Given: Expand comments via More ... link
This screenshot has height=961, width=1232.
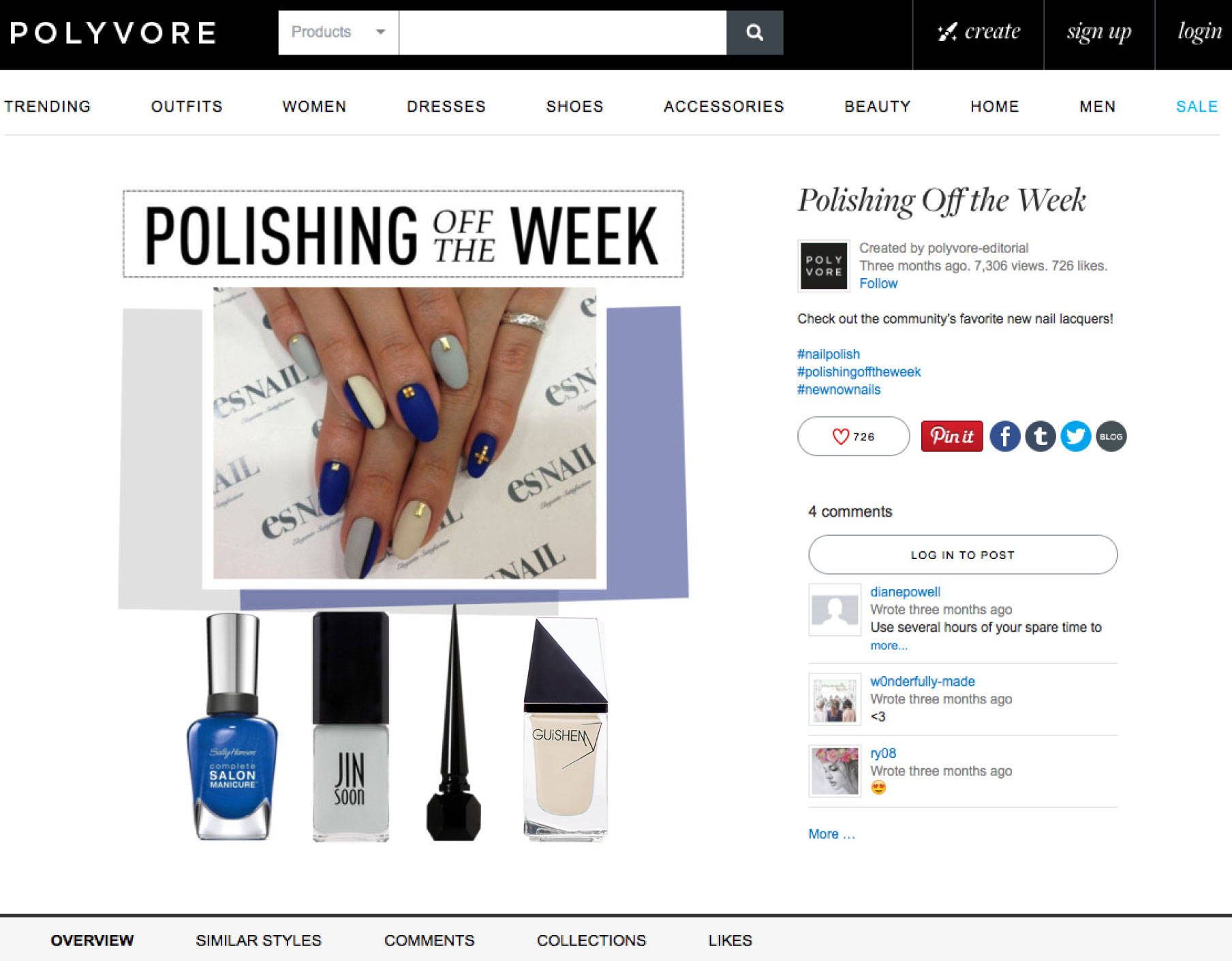Looking at the screenshot, I should coord(831,834).
